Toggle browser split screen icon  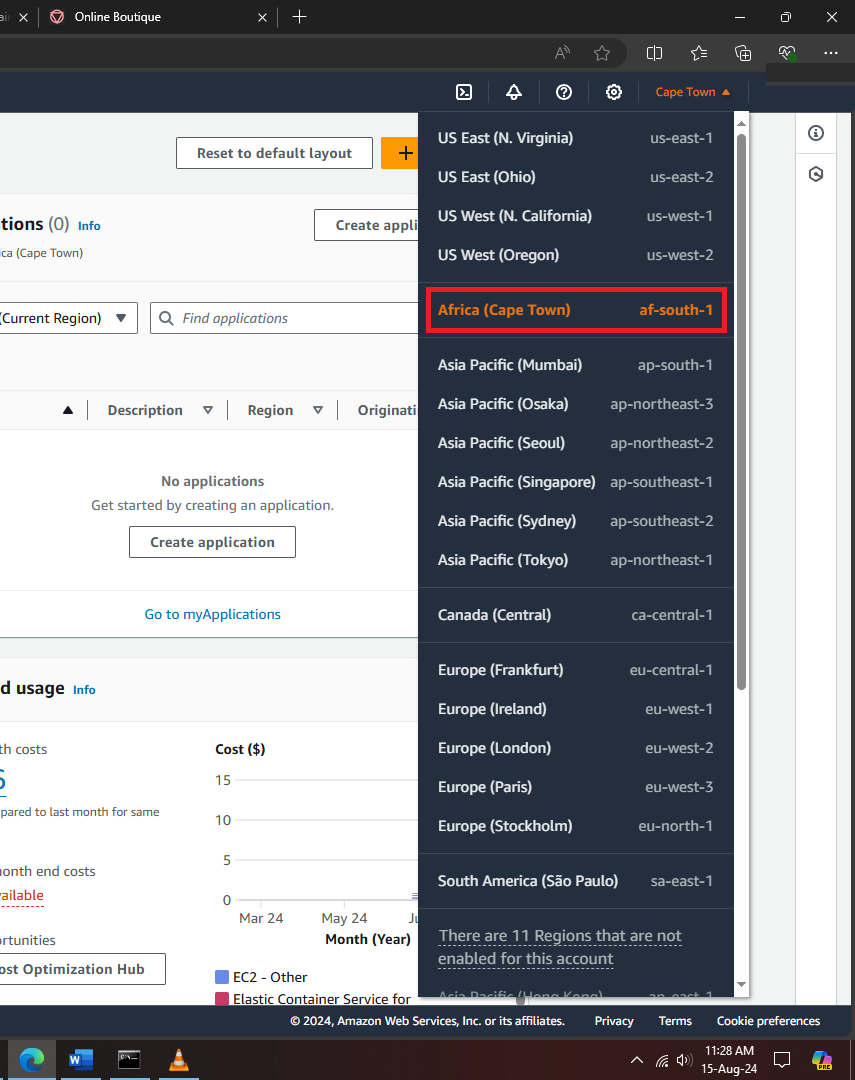point(655,53)
